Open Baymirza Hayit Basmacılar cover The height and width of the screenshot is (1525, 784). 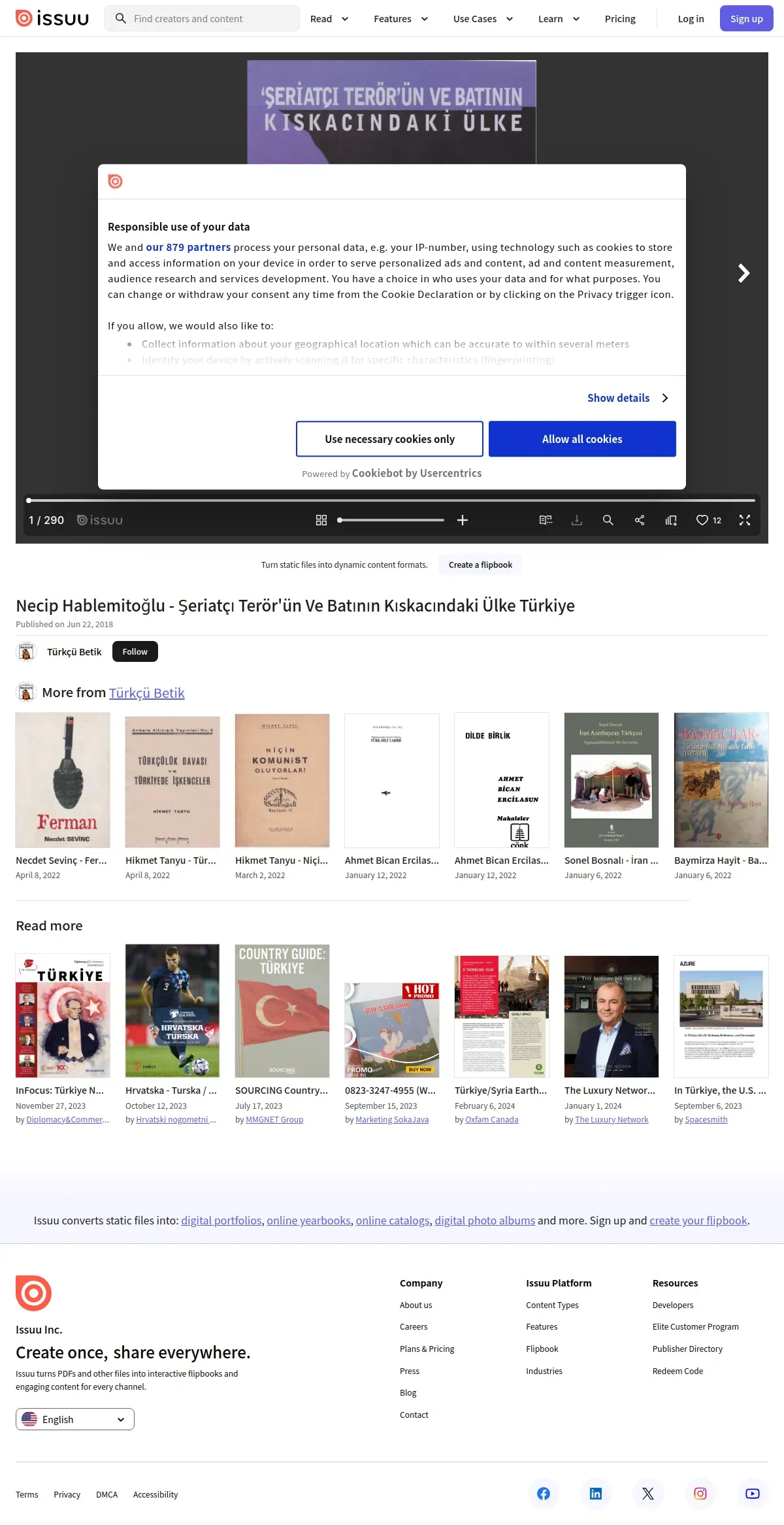[721, 780]
